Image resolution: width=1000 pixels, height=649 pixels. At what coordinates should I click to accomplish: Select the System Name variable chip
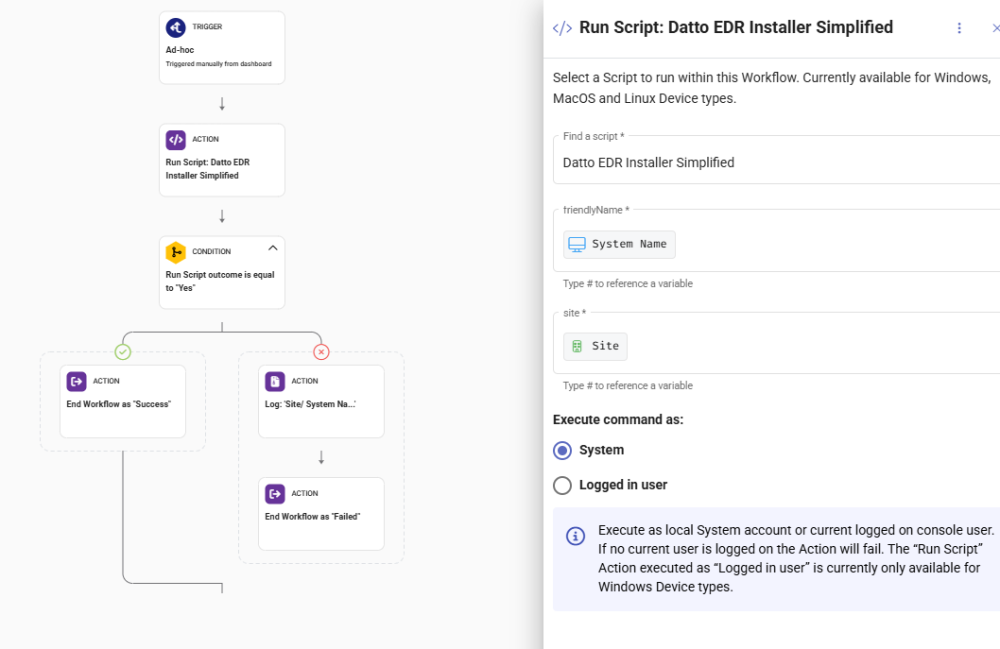tap(619, 244)
